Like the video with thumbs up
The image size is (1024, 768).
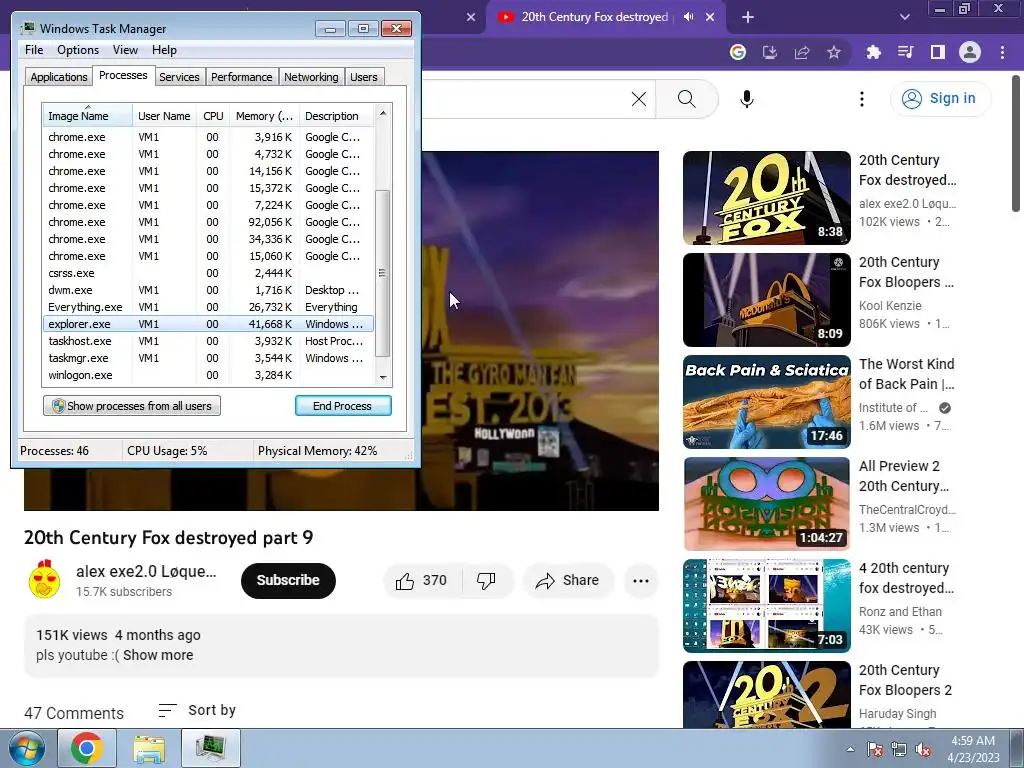(421, 581)
